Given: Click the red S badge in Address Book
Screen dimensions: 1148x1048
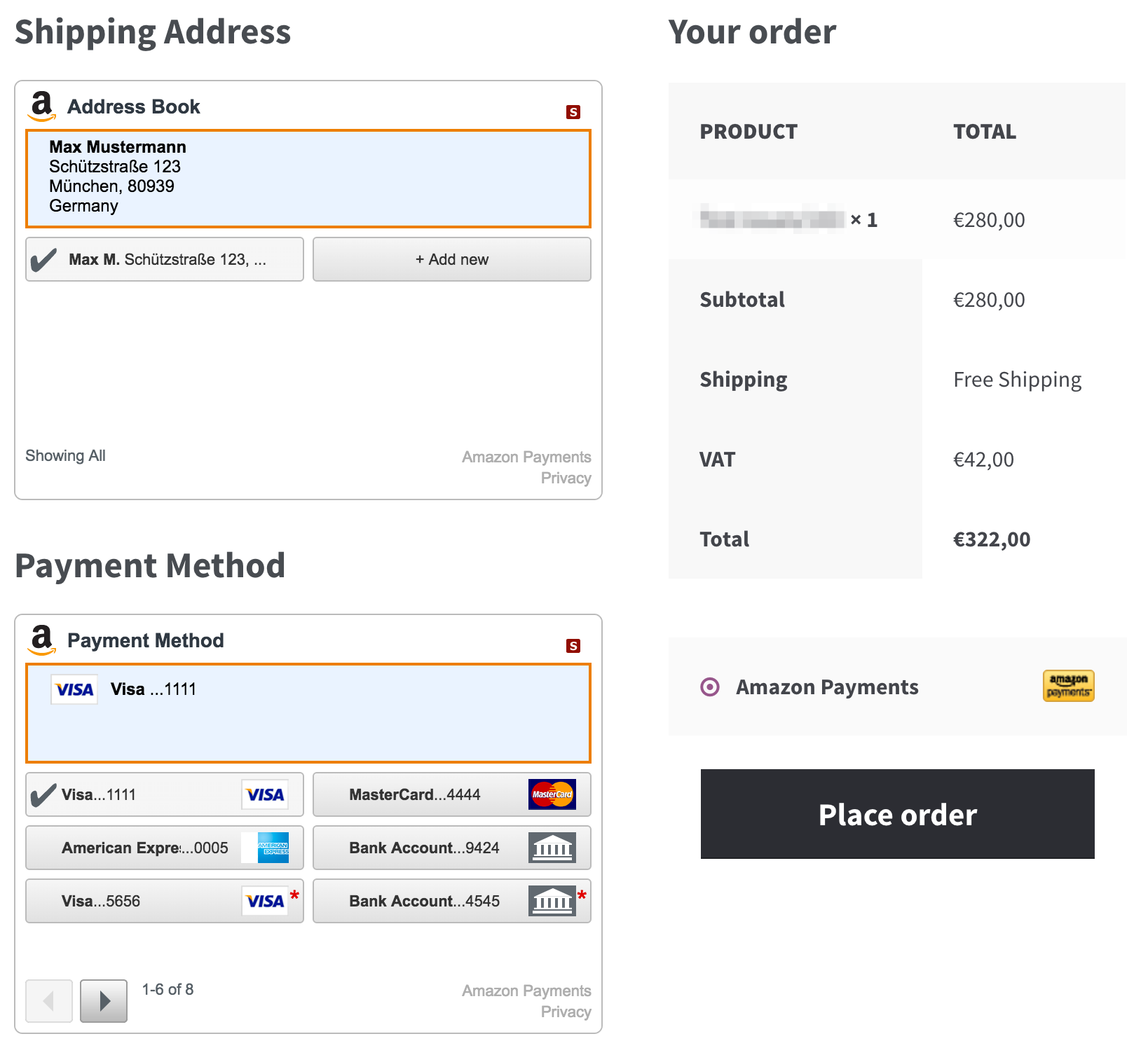Looking at the screenshot, I should (573, 112).
